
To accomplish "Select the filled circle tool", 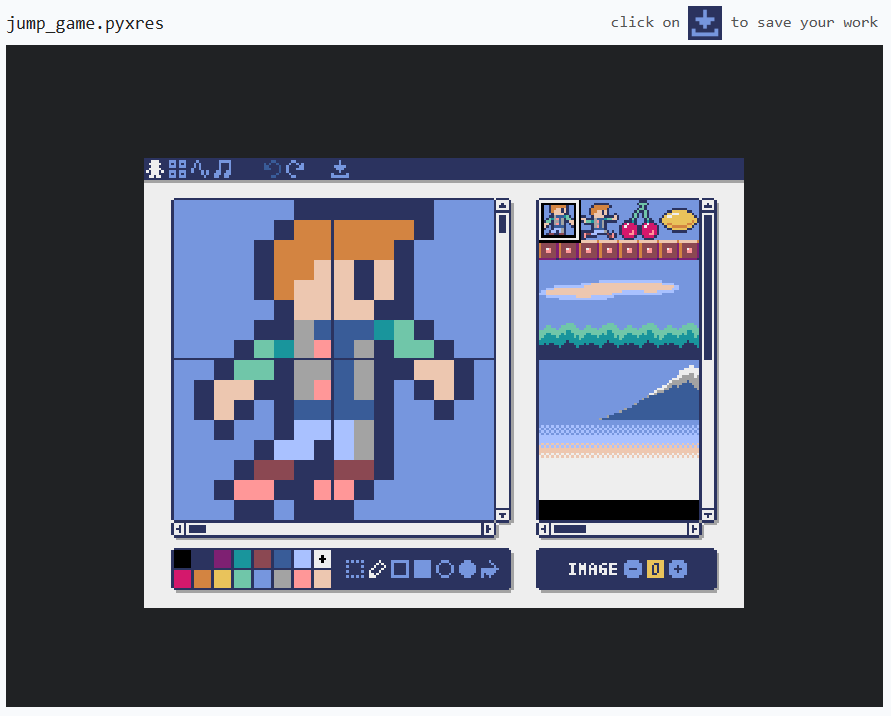I will pos(467,569).
